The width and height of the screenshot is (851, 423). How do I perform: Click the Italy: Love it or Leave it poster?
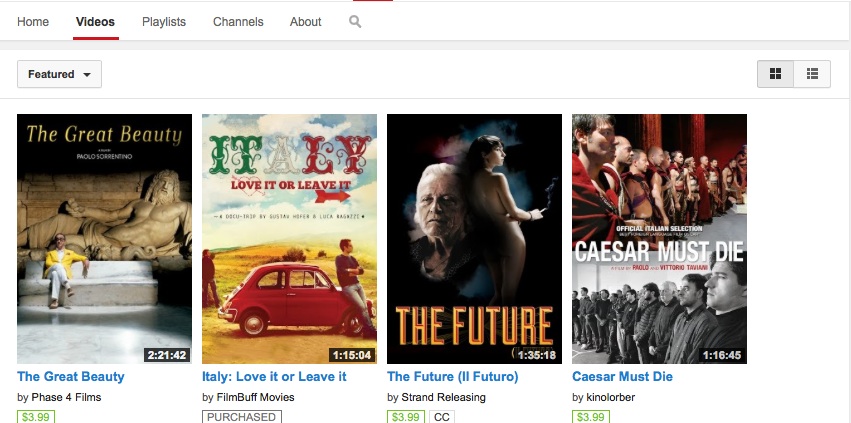tap(289, 238)
